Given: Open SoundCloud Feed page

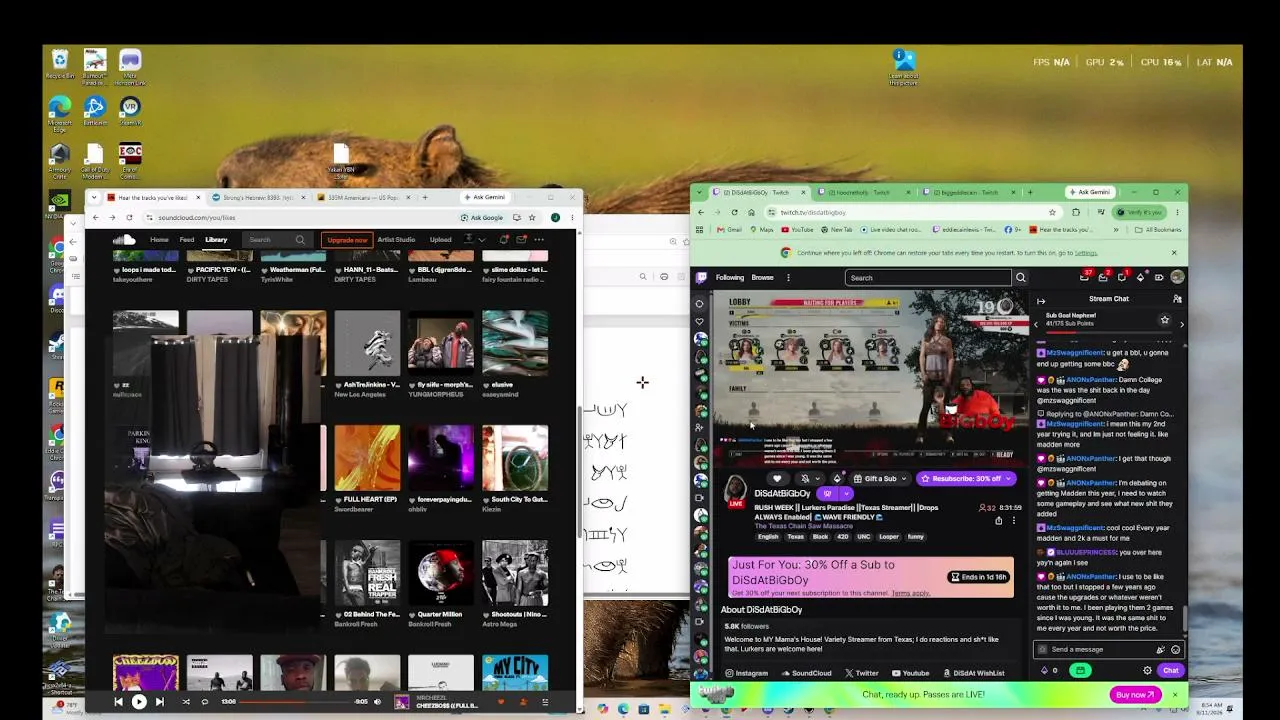Looking at the screenshot, I should pos(186,240).
